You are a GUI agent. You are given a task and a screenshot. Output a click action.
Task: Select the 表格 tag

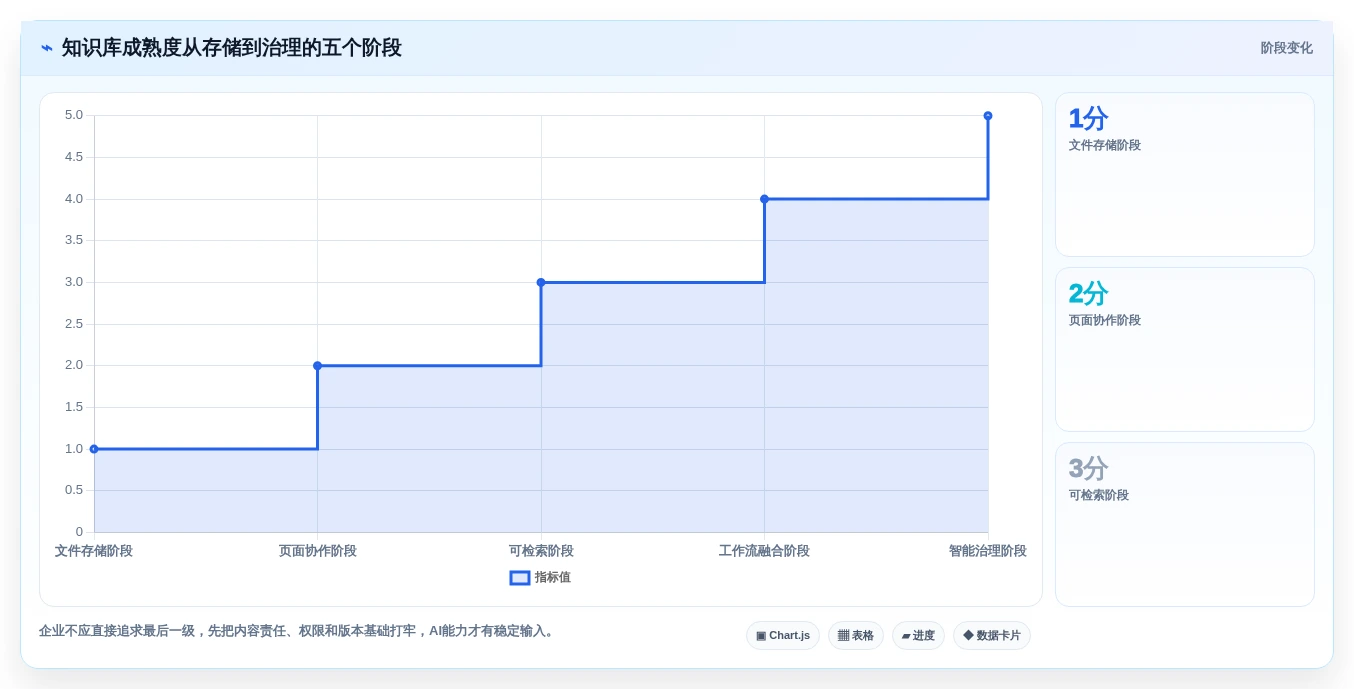coord(856,635)
